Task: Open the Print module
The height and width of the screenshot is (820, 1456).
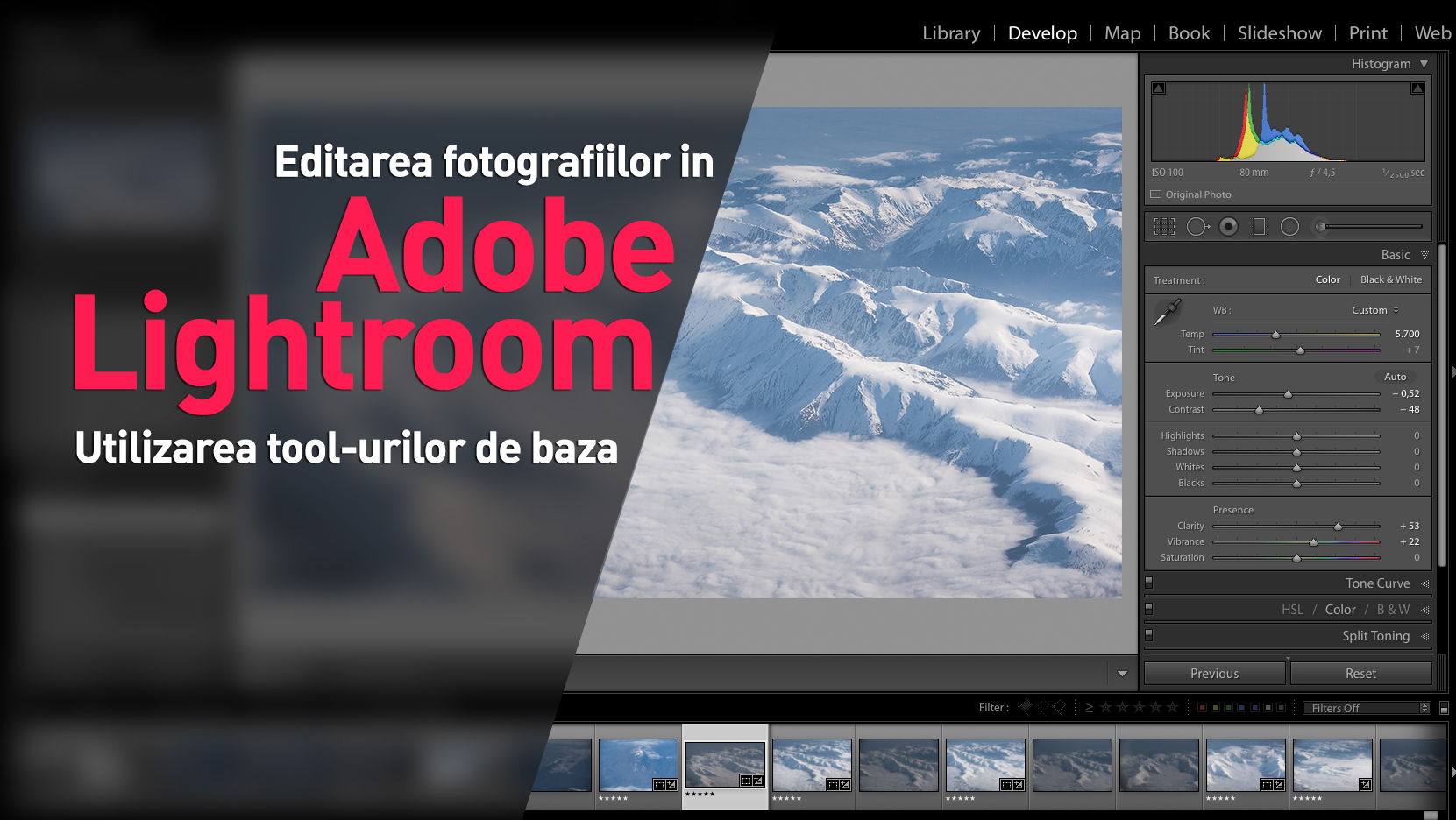Action: click(1368, 33)
